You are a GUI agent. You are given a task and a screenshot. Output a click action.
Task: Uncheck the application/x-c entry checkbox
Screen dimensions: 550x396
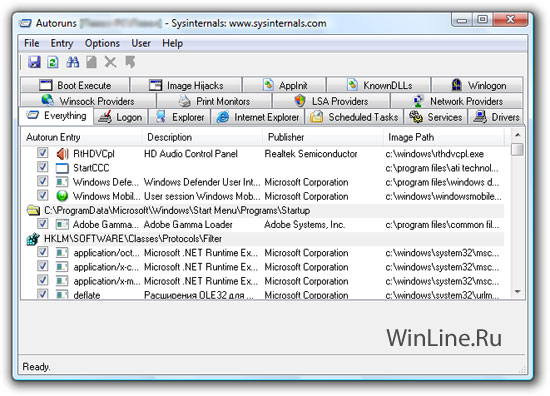[x=42, y=266]
